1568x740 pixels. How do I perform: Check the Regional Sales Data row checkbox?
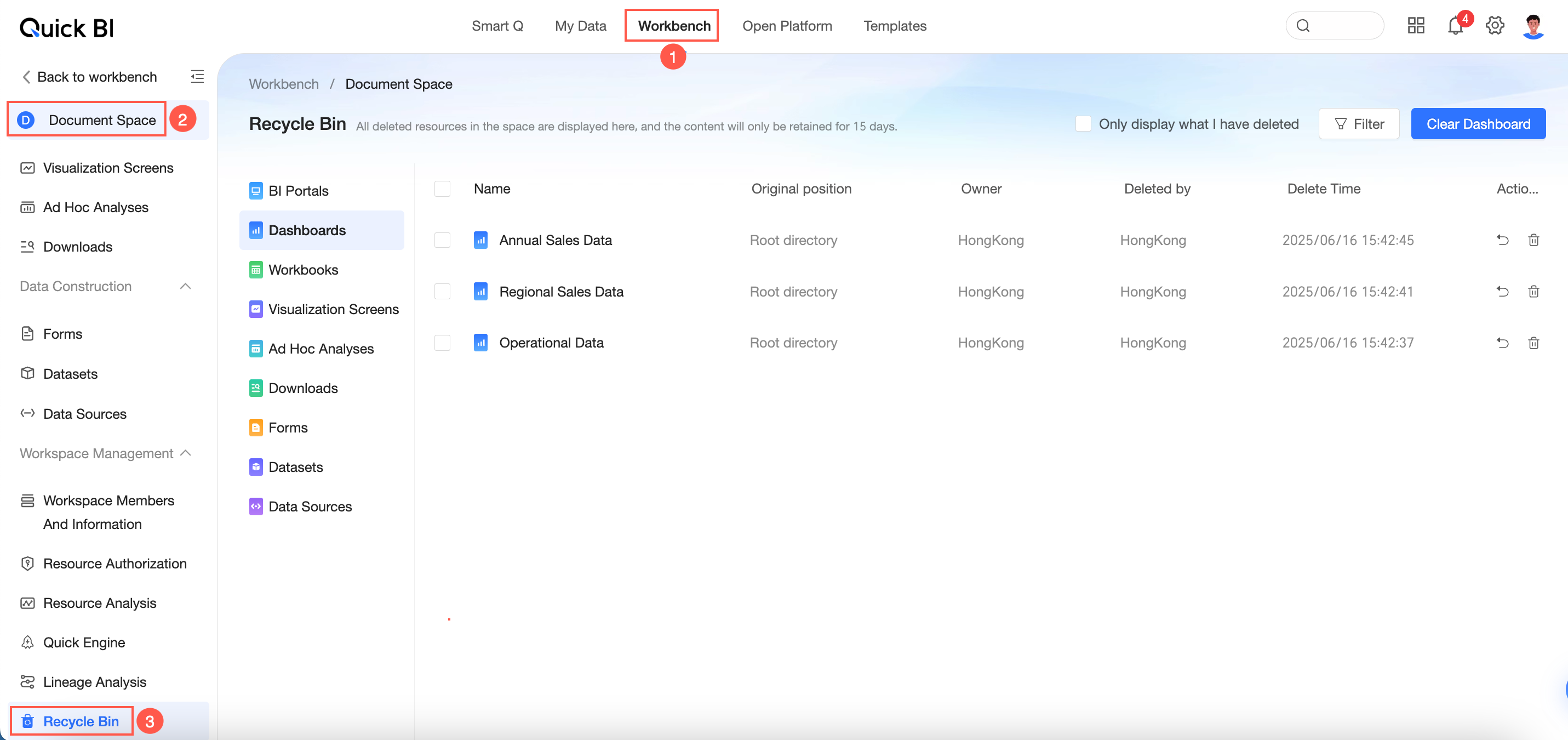point(443,292)
